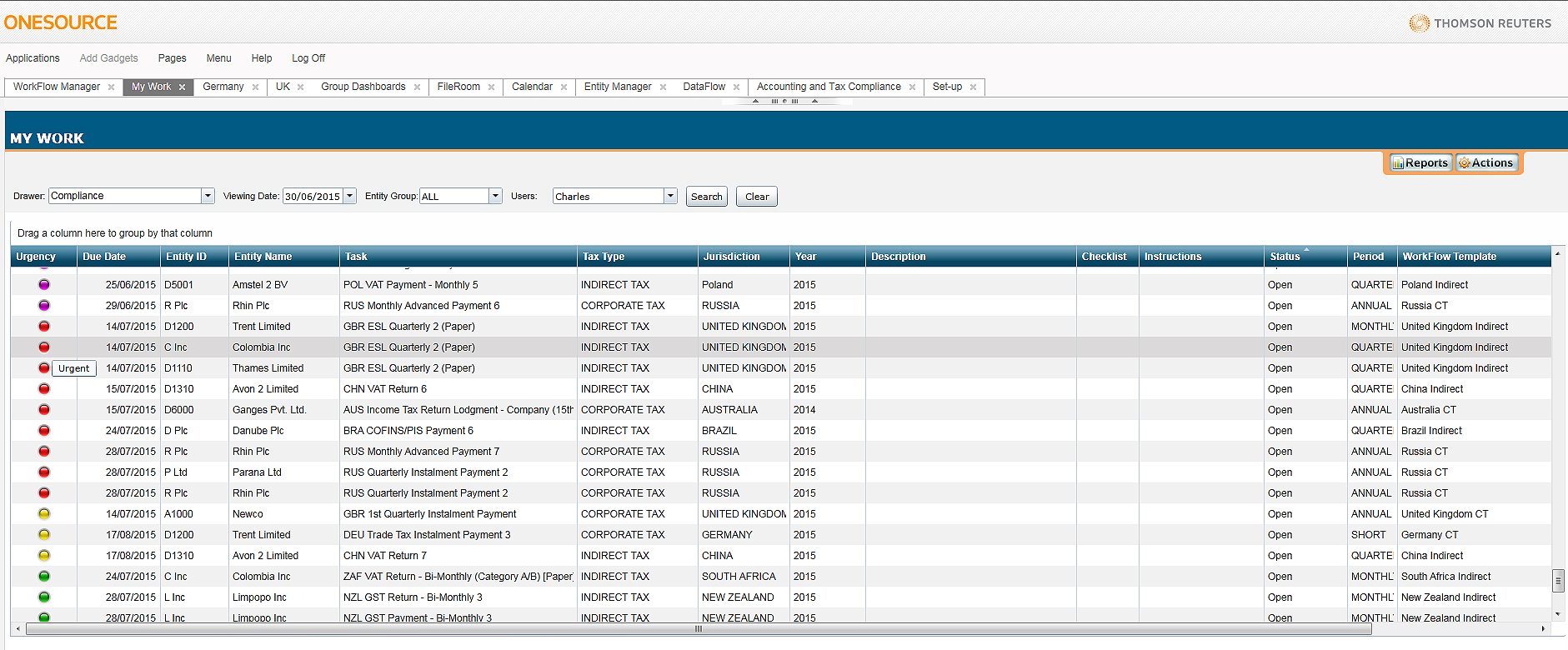Click green urgency dot for NZL GST Return
The width and height of the screenshot is (1568, 650).
point(44,597)
